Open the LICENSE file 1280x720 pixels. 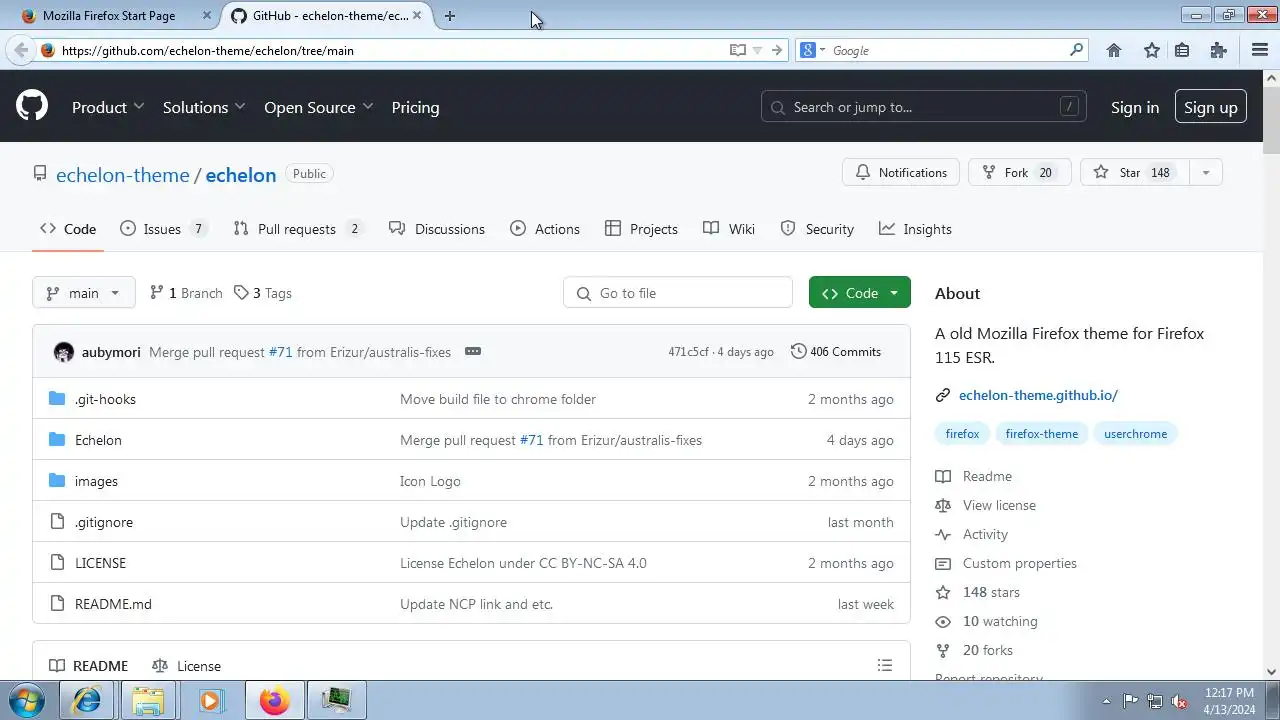point(100,563)
